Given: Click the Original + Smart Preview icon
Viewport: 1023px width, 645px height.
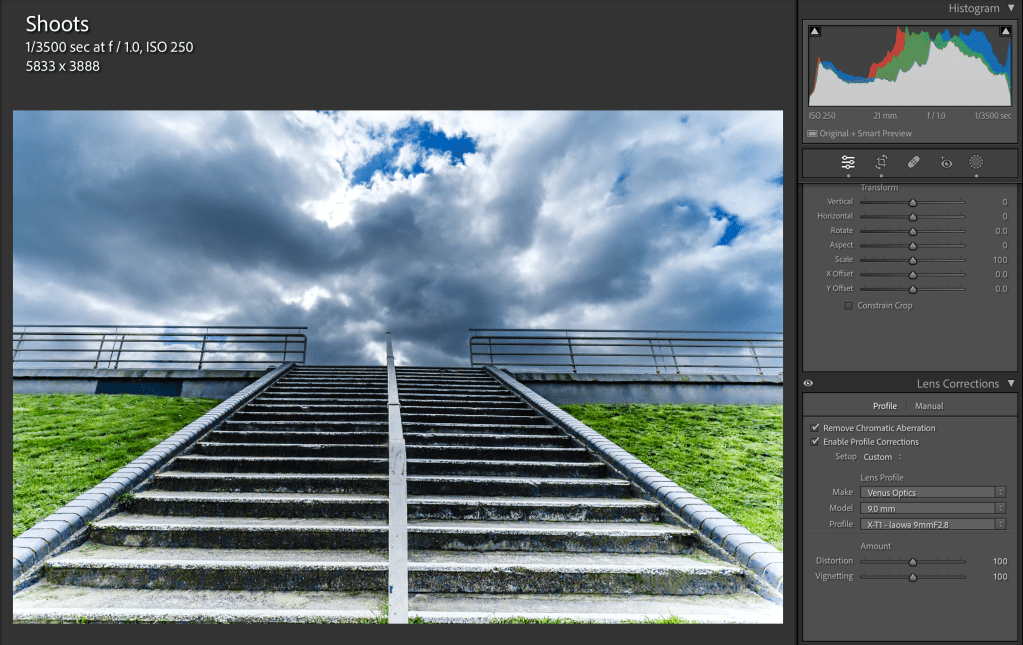Looking at the screenshot, I should [813, 133].
